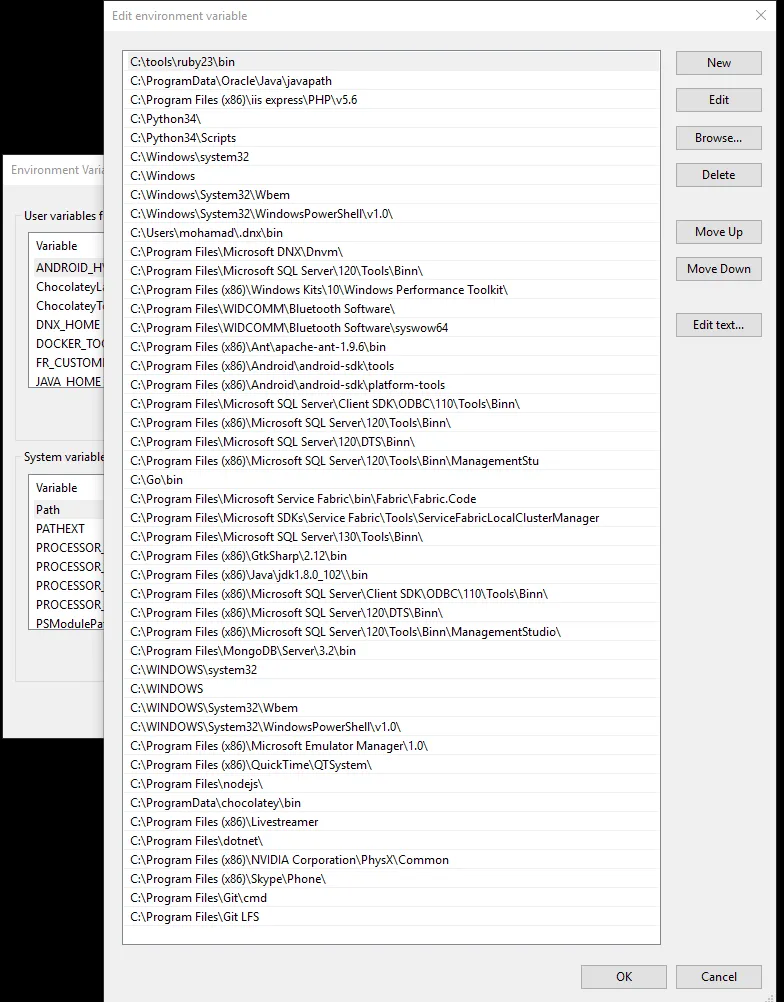
Task: Select the truncated ManagementStu path entry
Action: (391, 461)
